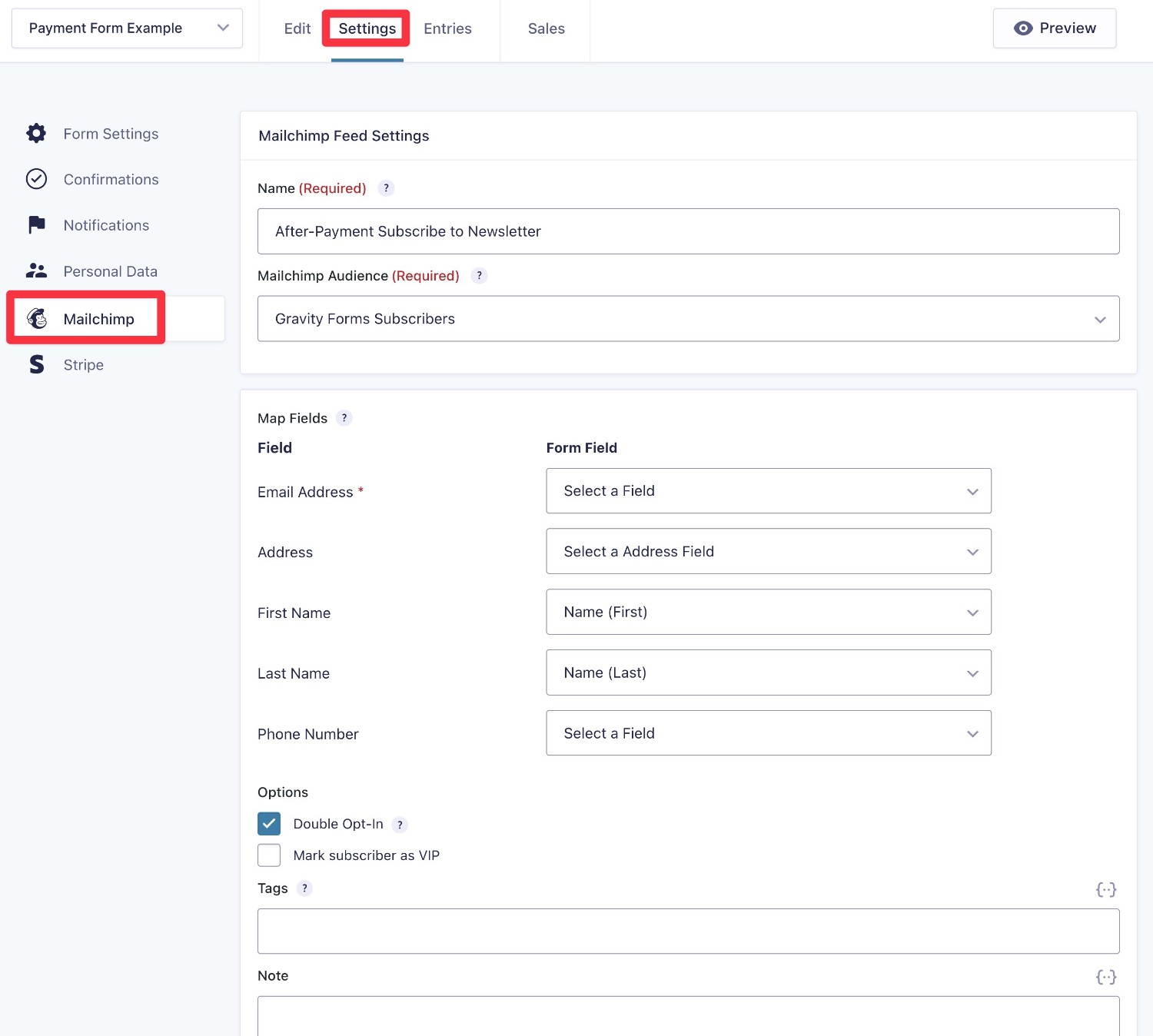Open the Phone Number field dropdown

pyautogui.click(x=768, y=733)
